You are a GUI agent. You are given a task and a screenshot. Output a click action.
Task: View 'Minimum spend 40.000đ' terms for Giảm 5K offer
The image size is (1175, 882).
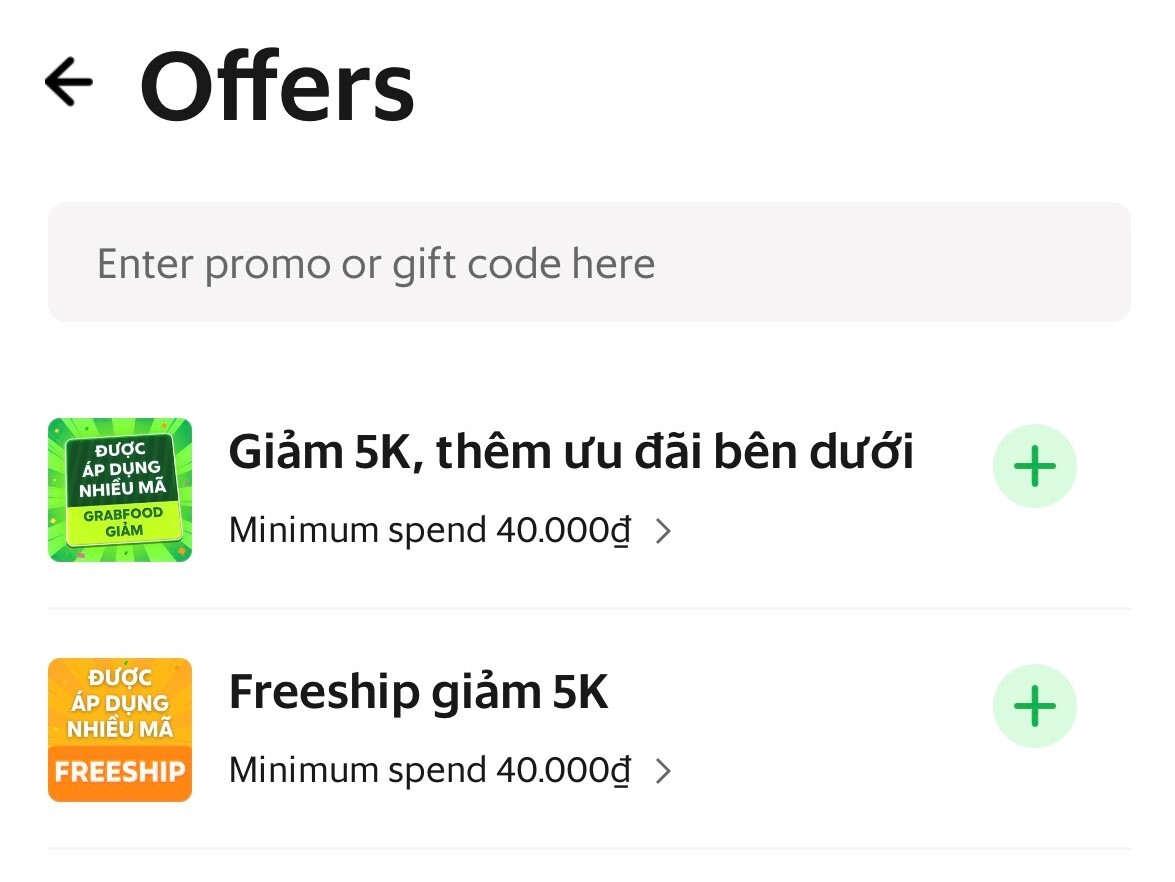pos(430,530)
